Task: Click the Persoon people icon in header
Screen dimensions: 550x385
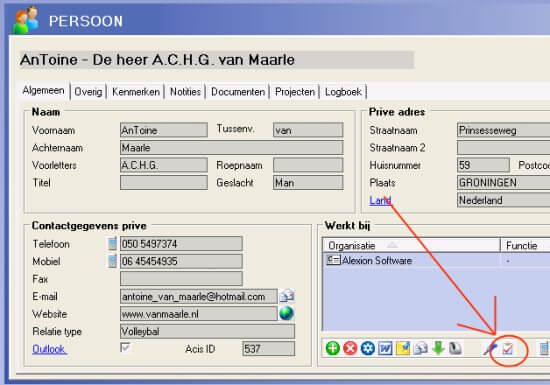Action: coord(26,20)
